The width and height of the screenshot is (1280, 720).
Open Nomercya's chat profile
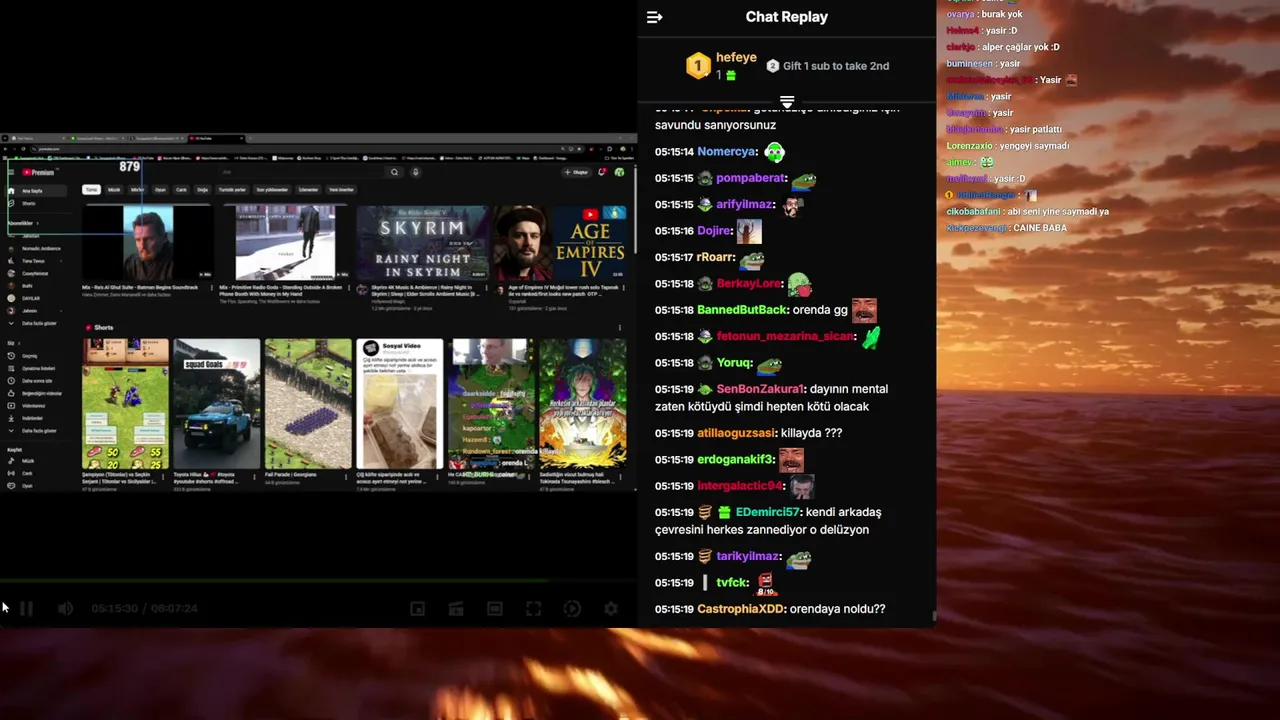[727, 152]
